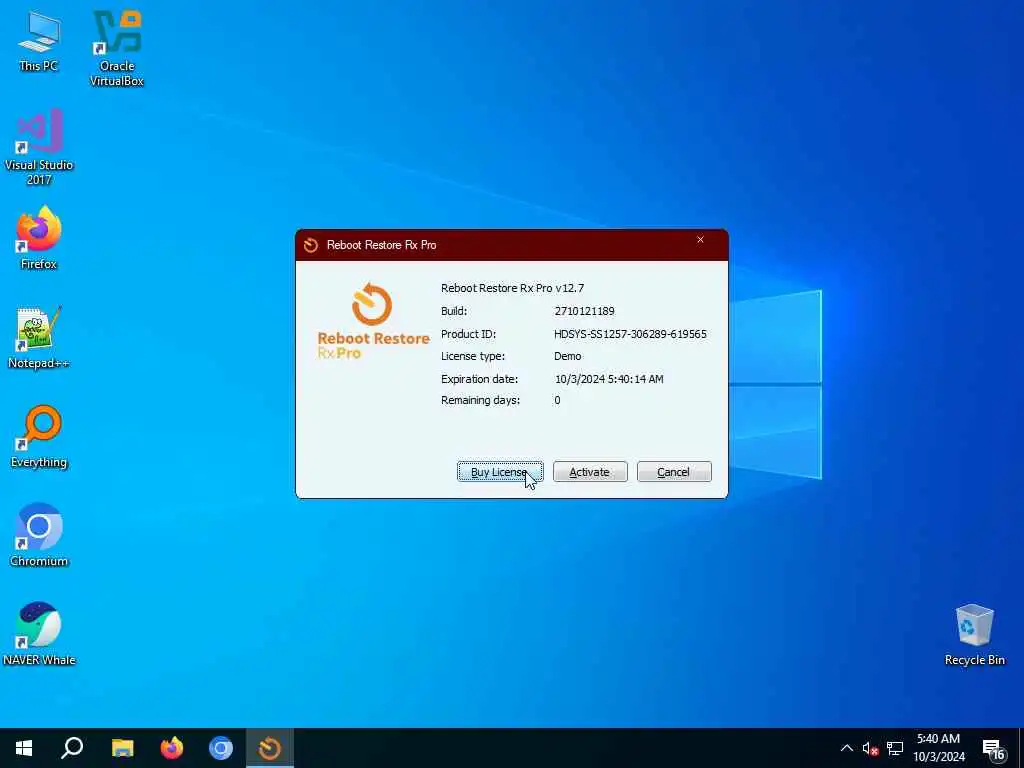Open the Windows Start menu

tap(24, 748)
